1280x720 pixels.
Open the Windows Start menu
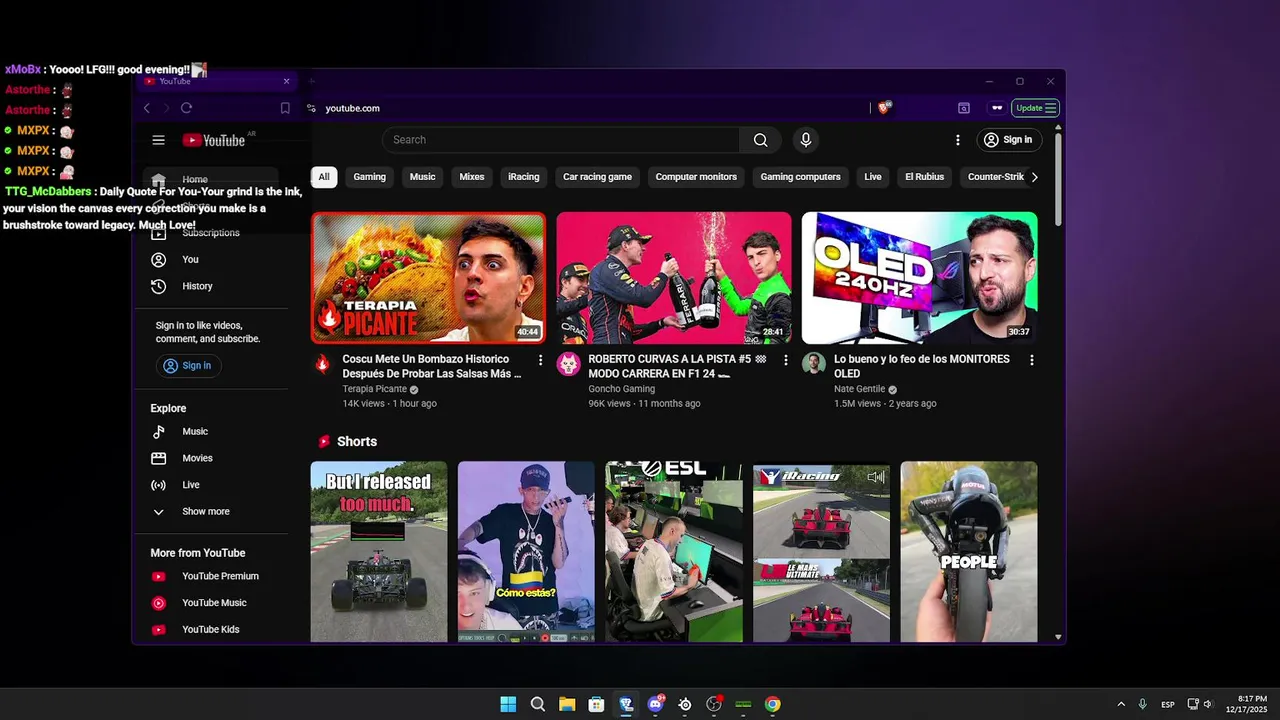pyautogui.click(x=508, y=704)
